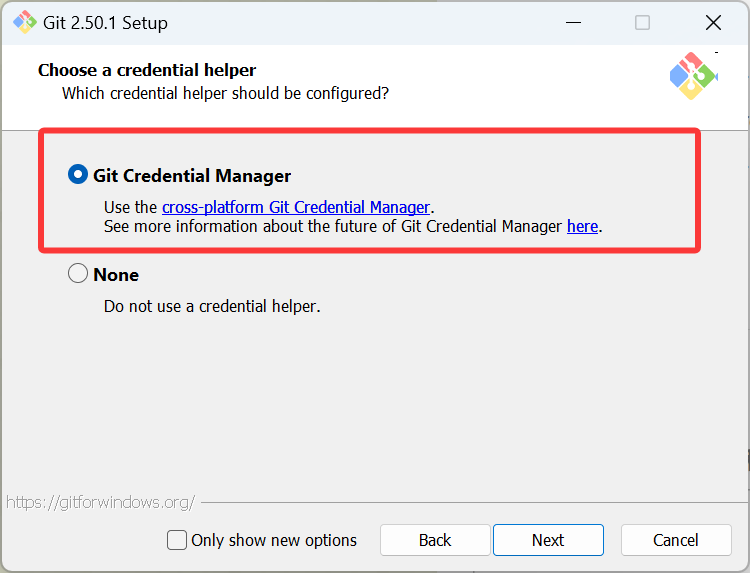The image size is (750, 573).
Task: Go to the previous page with Back
Action: pyautogui.click(x=435, y=540)
